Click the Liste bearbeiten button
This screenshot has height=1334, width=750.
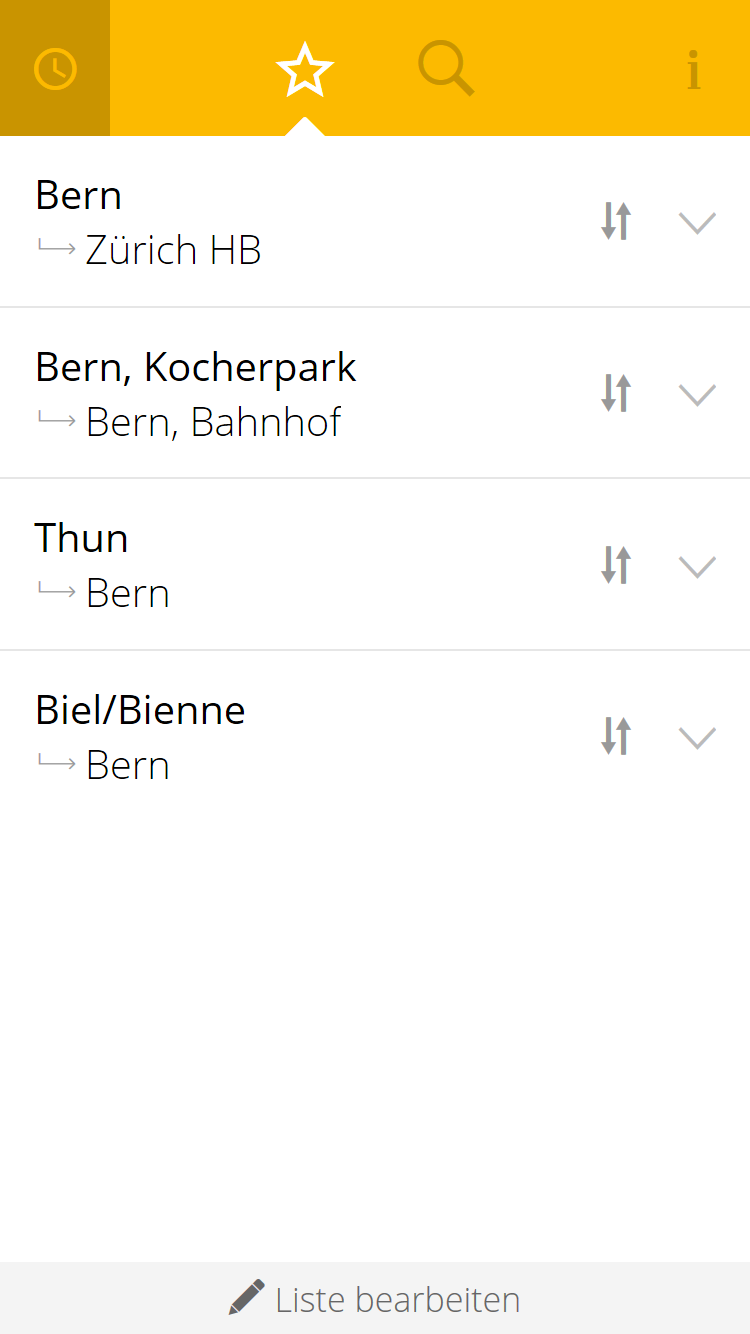pyautogui.click(x=397, y=1300)
